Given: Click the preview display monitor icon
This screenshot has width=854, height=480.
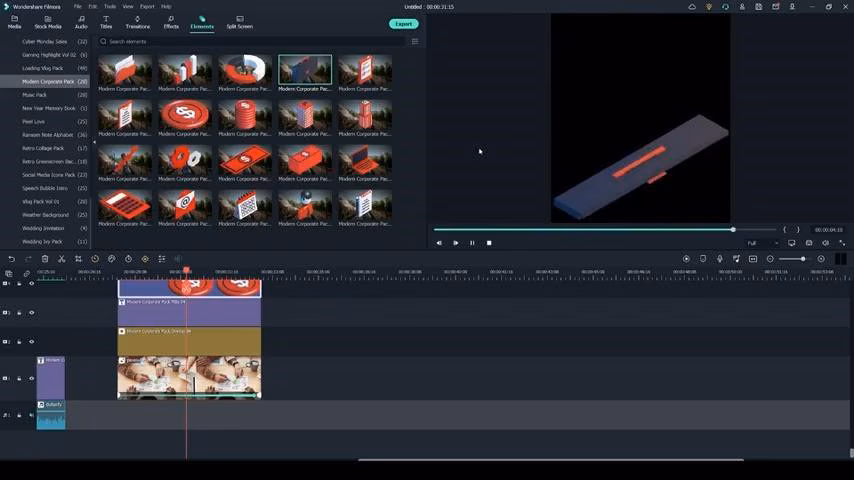Looking at the screenshot, I should point(792,243).
